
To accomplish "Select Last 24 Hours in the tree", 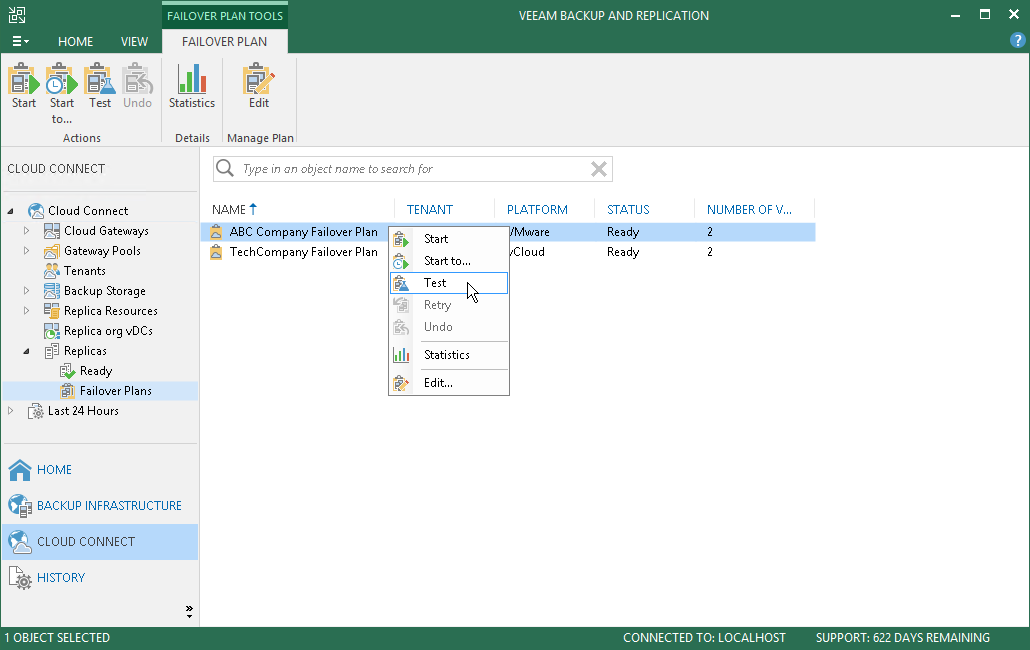I will (83, 411).
